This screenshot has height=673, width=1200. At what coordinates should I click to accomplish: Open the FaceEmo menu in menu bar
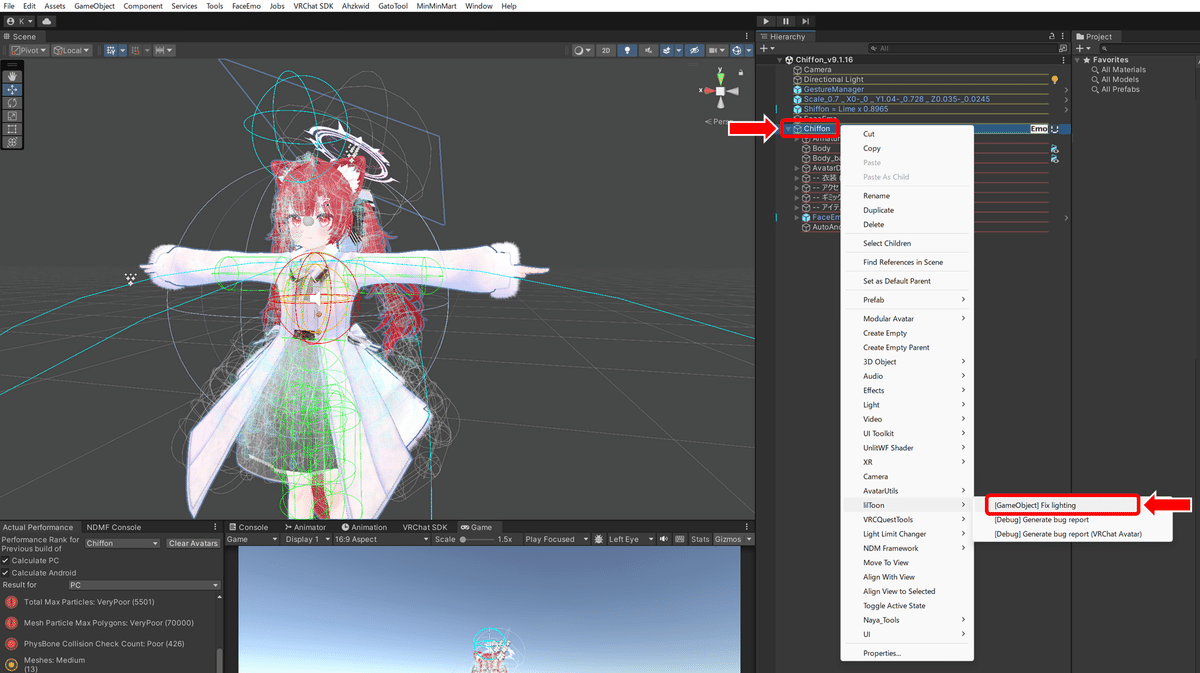(248, 6)
